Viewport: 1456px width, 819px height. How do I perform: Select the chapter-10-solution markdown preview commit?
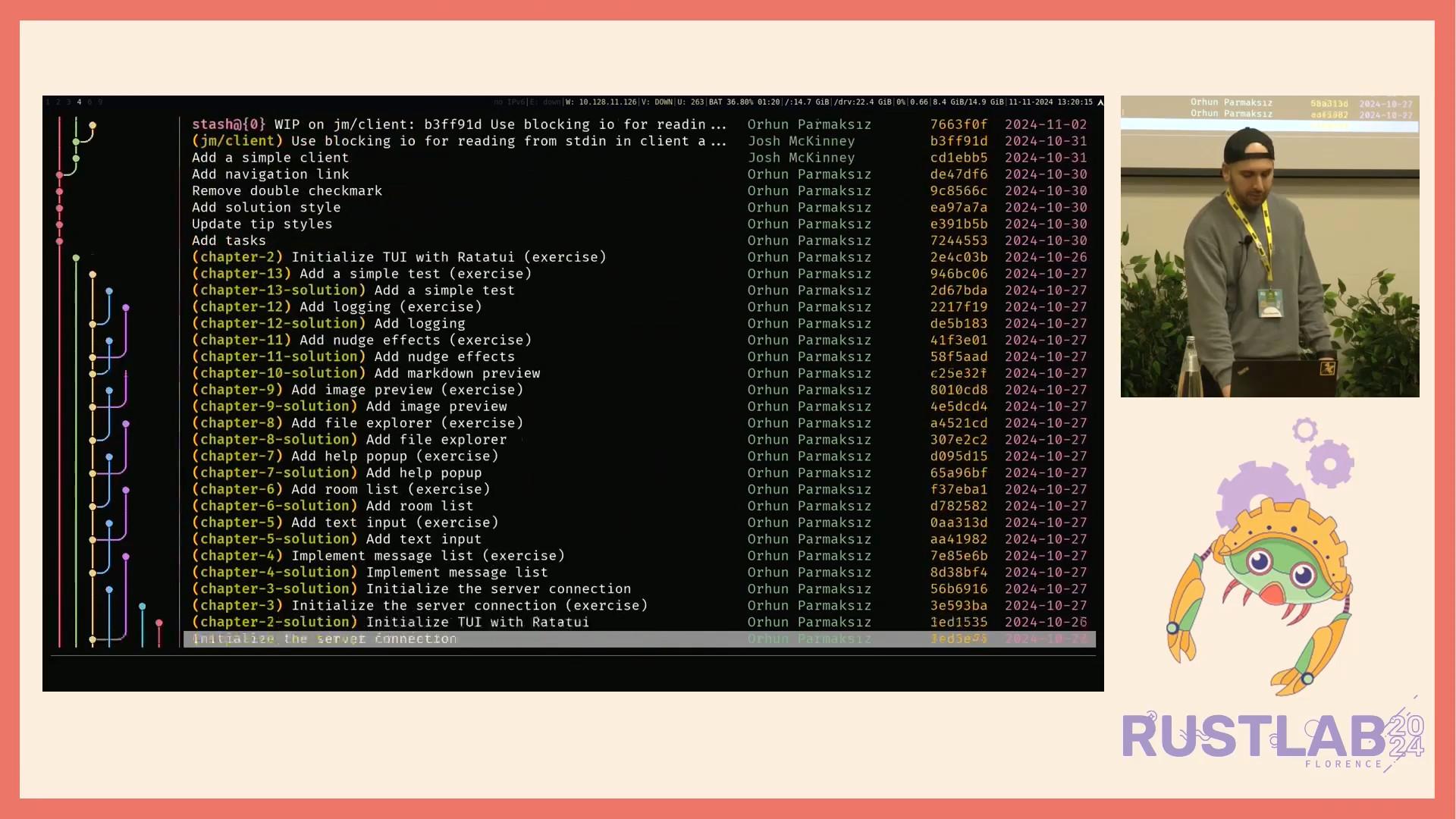(639, 374)
